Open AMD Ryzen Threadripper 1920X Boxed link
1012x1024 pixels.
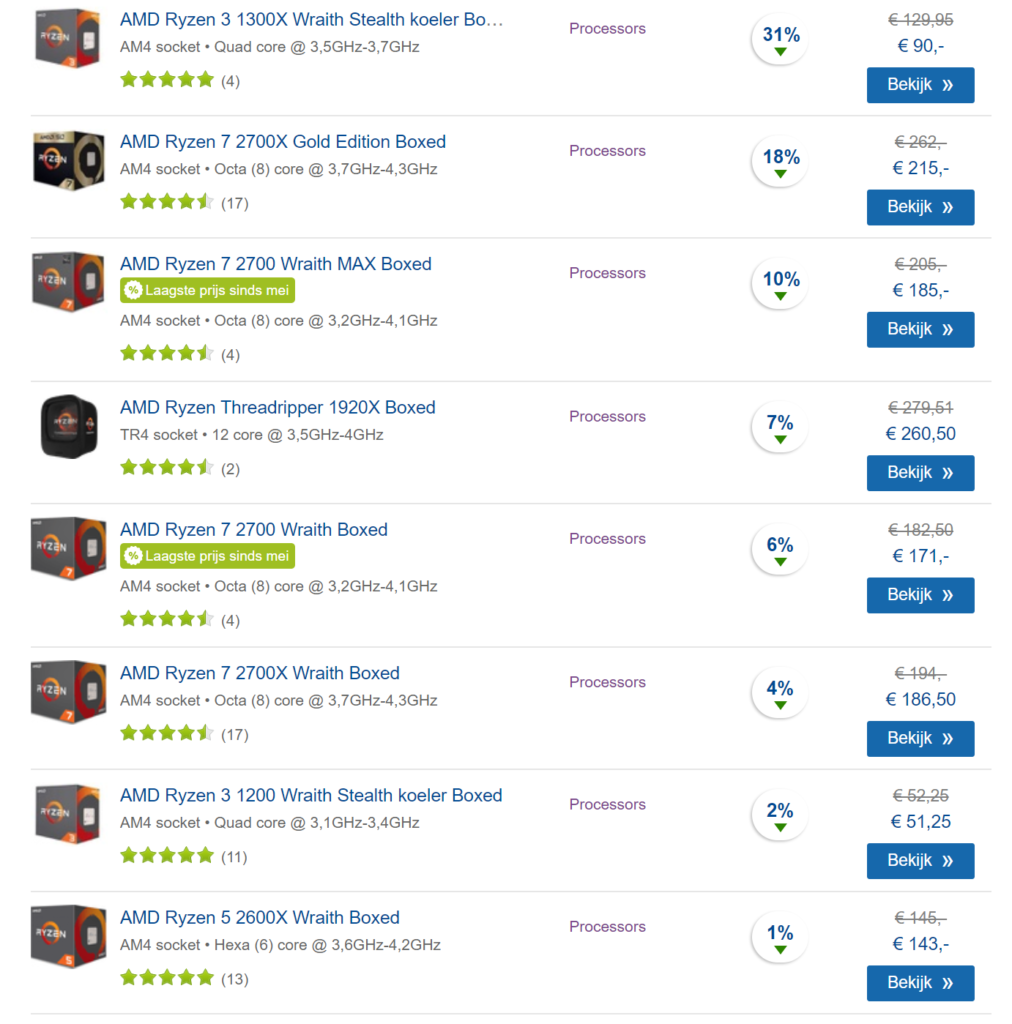277,408
